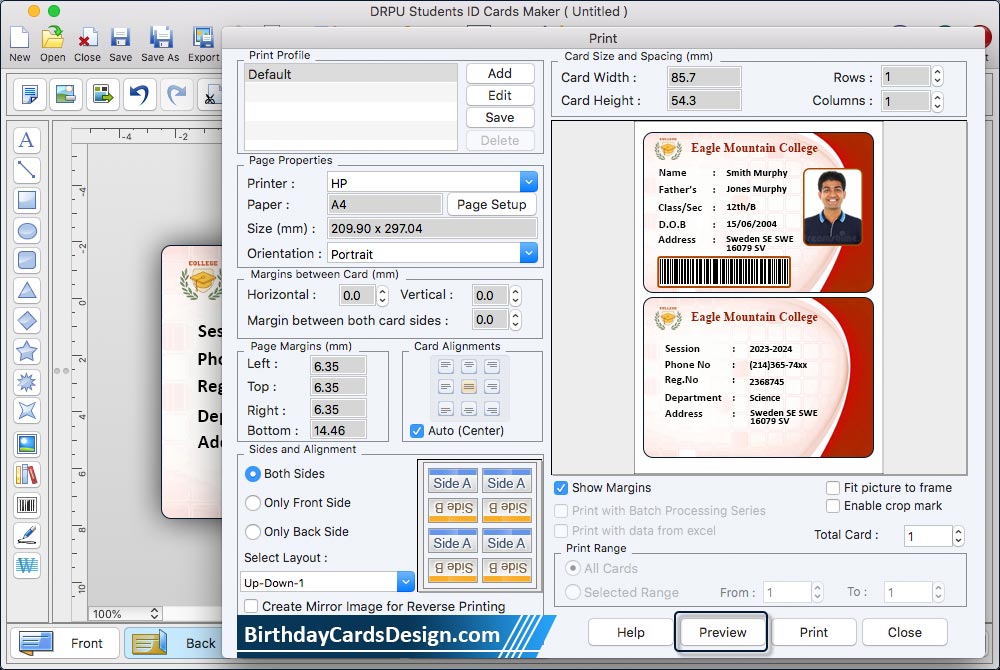Click the Horizontal margin stepper
This screenshot has width=1000, height=670.
pos(382,295)
